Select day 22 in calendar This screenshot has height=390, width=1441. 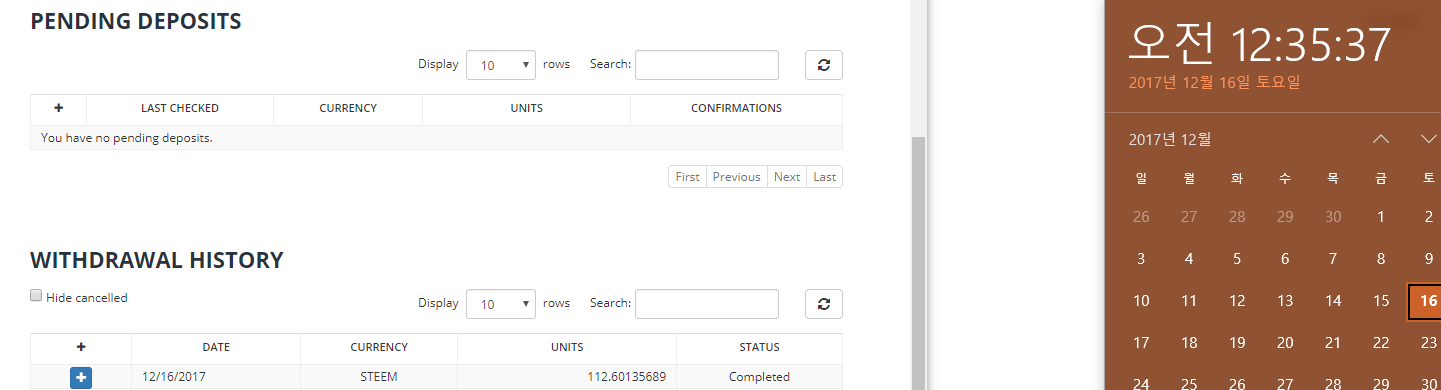click(x=1381, y=343)
